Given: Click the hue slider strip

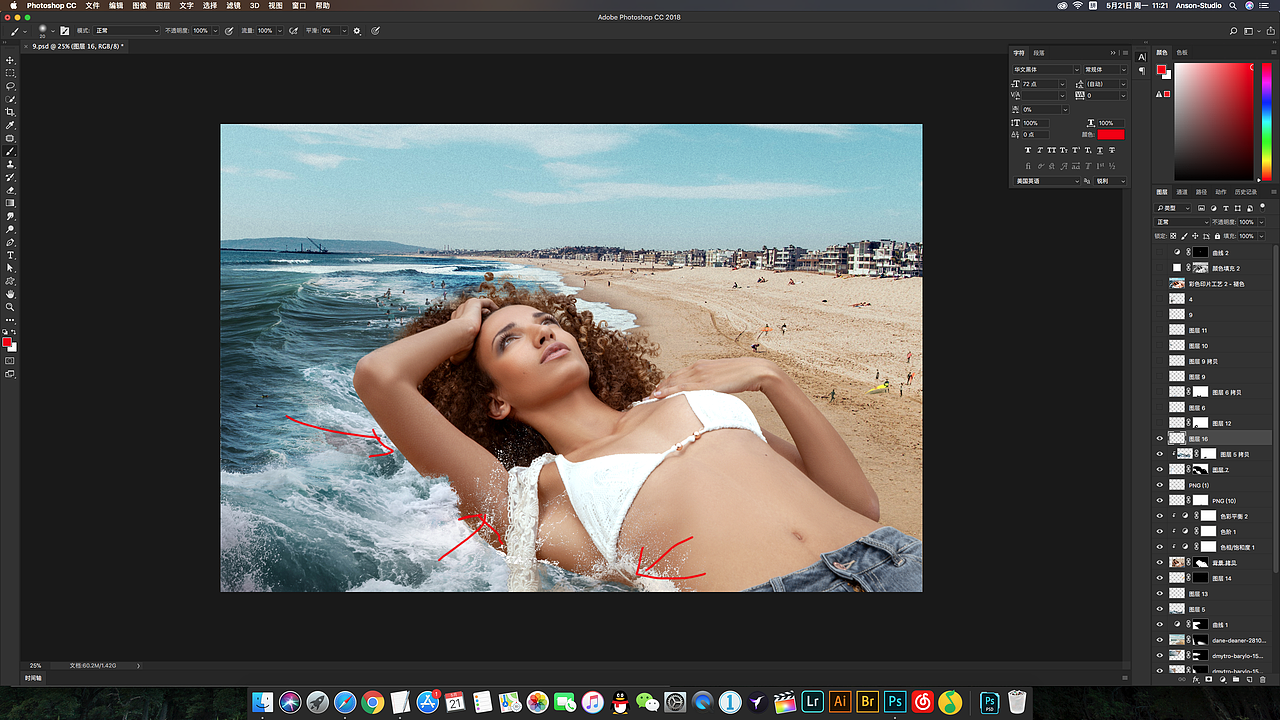Looking at the screenshot, I should [x=1267, y=121].
